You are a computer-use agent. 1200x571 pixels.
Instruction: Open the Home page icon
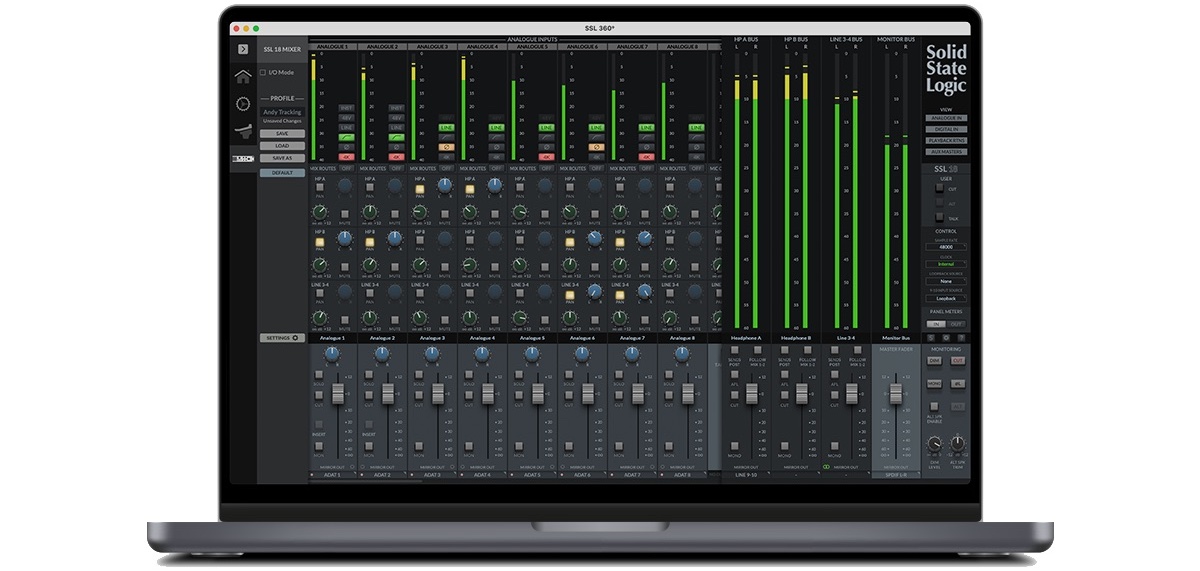tap(242, 76)
